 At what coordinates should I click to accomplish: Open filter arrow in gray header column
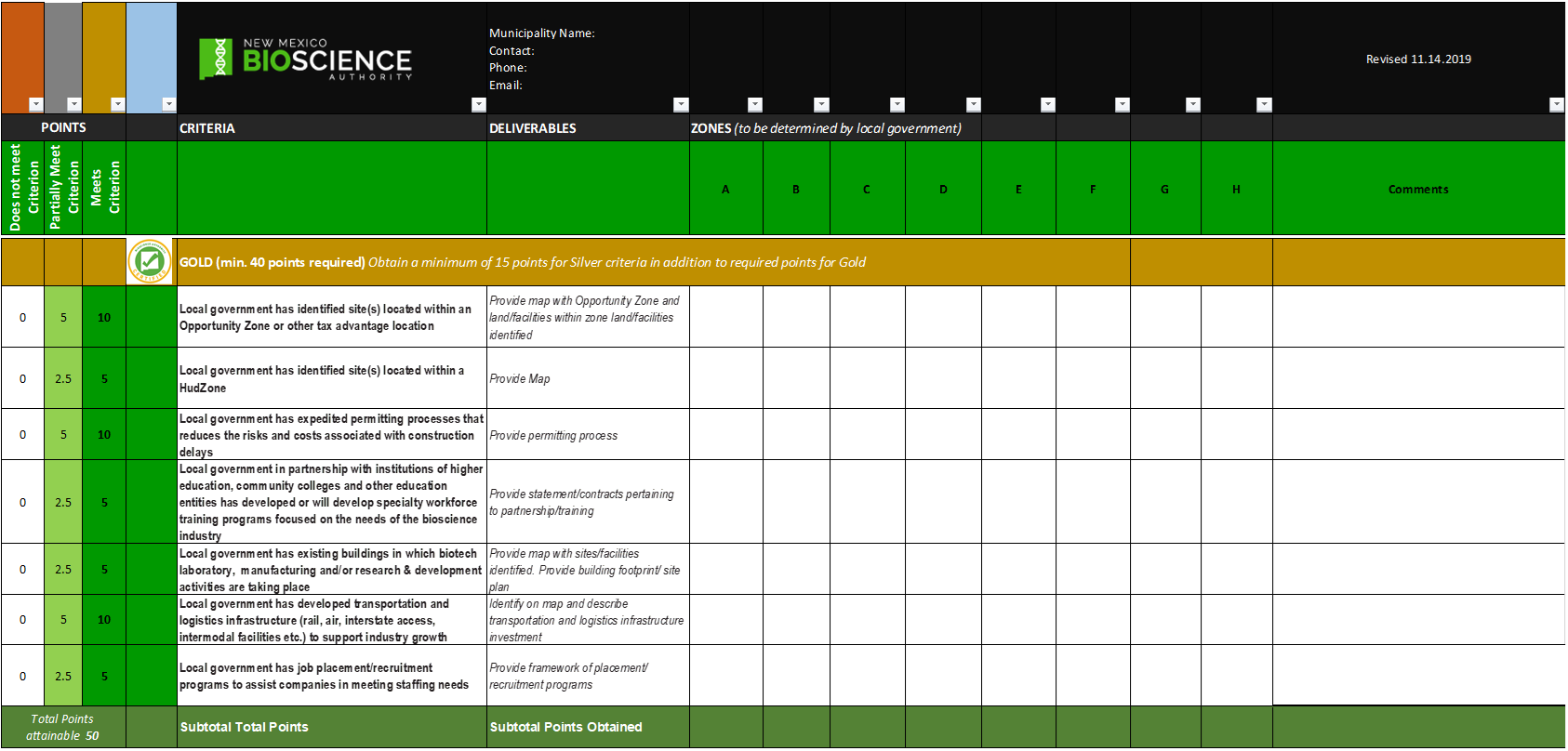tap(74, 104)
